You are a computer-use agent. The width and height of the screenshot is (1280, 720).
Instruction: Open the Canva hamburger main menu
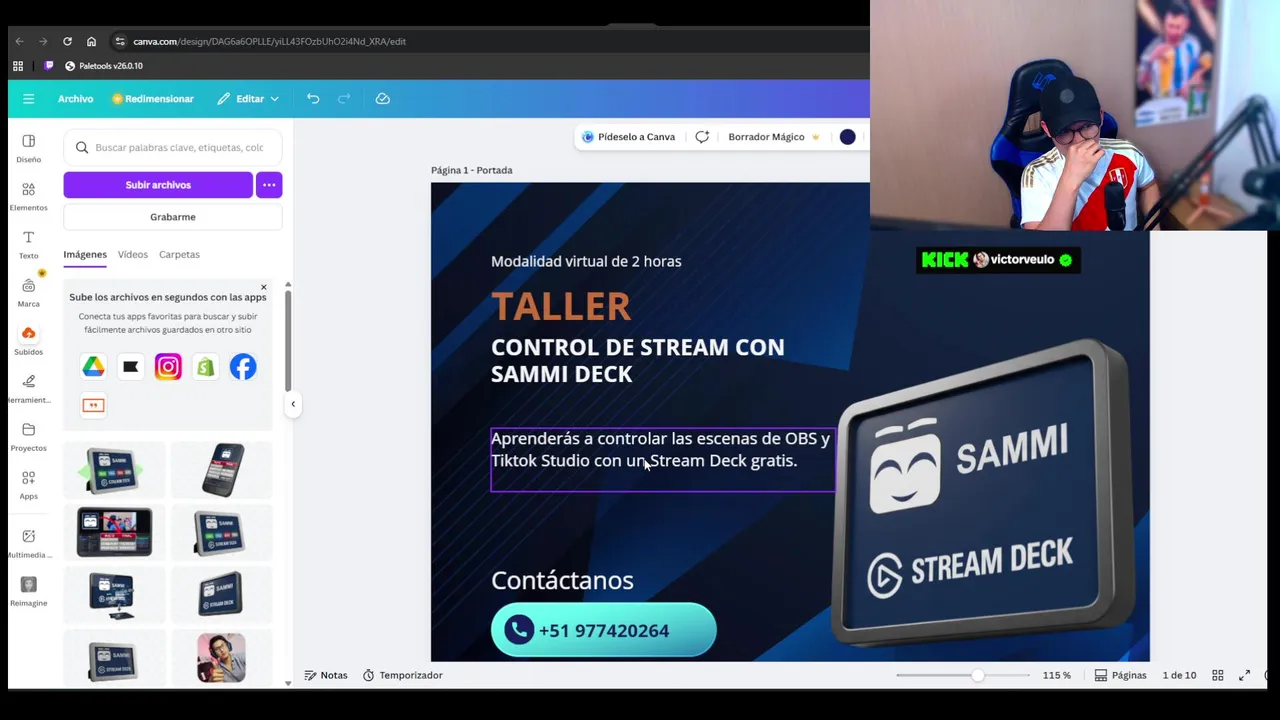(x=28, y=99)
